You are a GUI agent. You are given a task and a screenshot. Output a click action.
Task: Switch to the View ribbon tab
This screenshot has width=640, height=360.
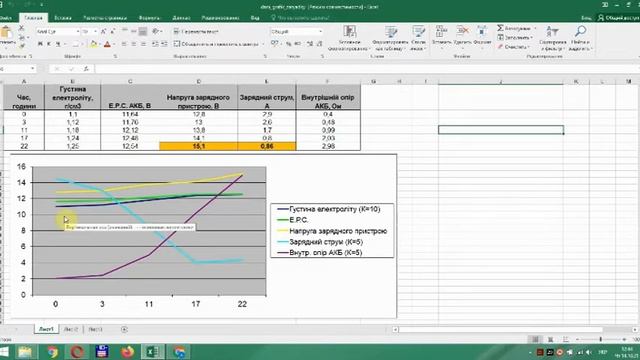255,18
